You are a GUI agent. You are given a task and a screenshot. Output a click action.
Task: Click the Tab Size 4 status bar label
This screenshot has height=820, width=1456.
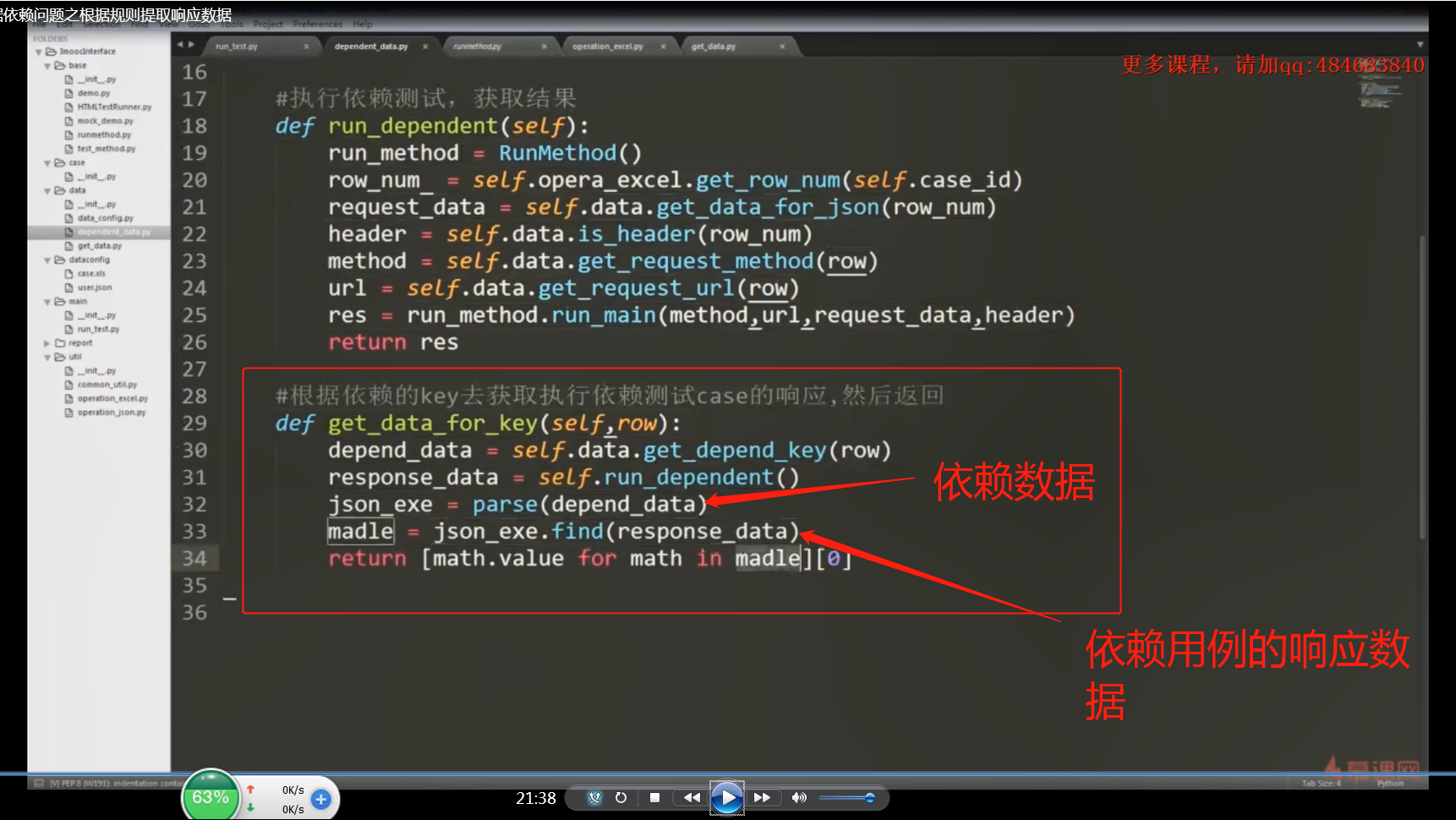[1322, 784]
